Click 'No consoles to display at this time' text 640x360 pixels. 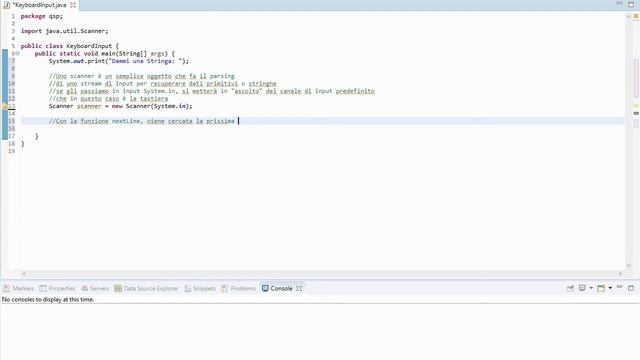[x=48, y=300]
